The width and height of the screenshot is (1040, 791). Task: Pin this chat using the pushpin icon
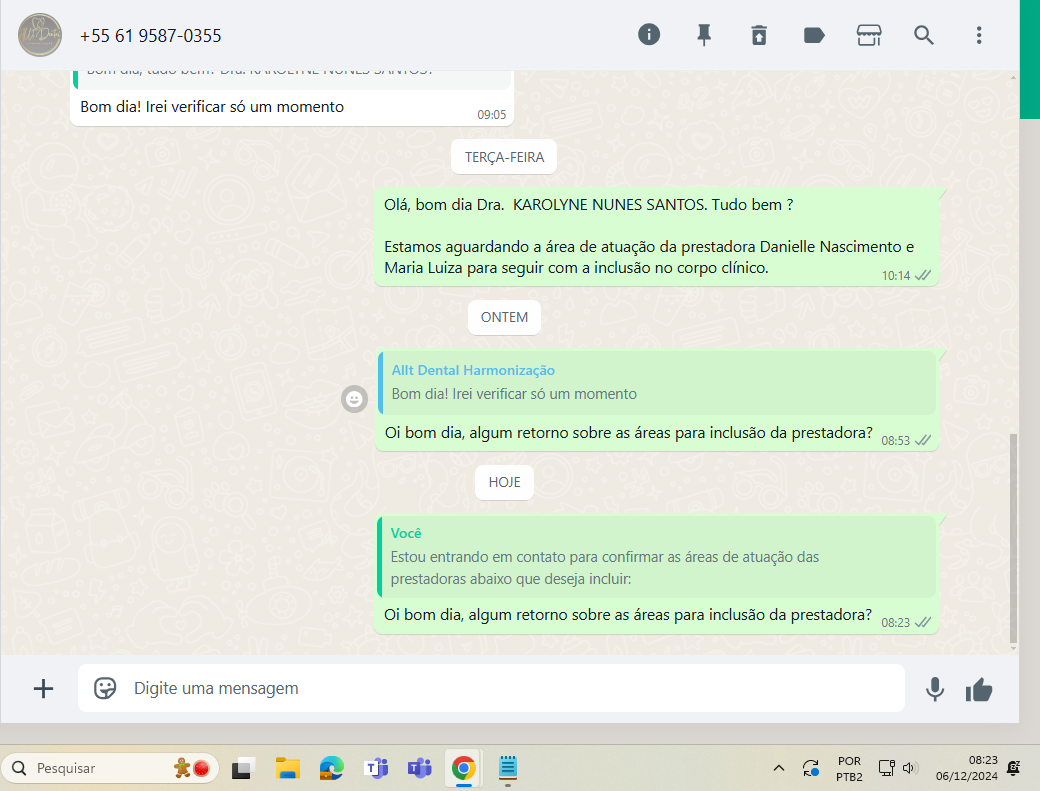point(704,35)
